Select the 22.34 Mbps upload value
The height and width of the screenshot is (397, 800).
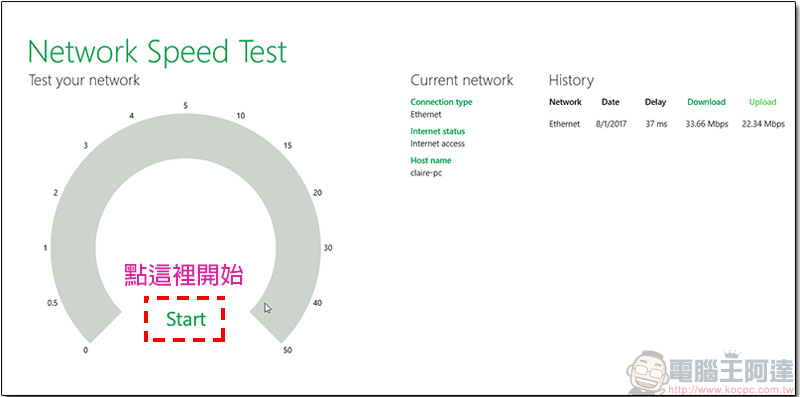pos(763,124)
